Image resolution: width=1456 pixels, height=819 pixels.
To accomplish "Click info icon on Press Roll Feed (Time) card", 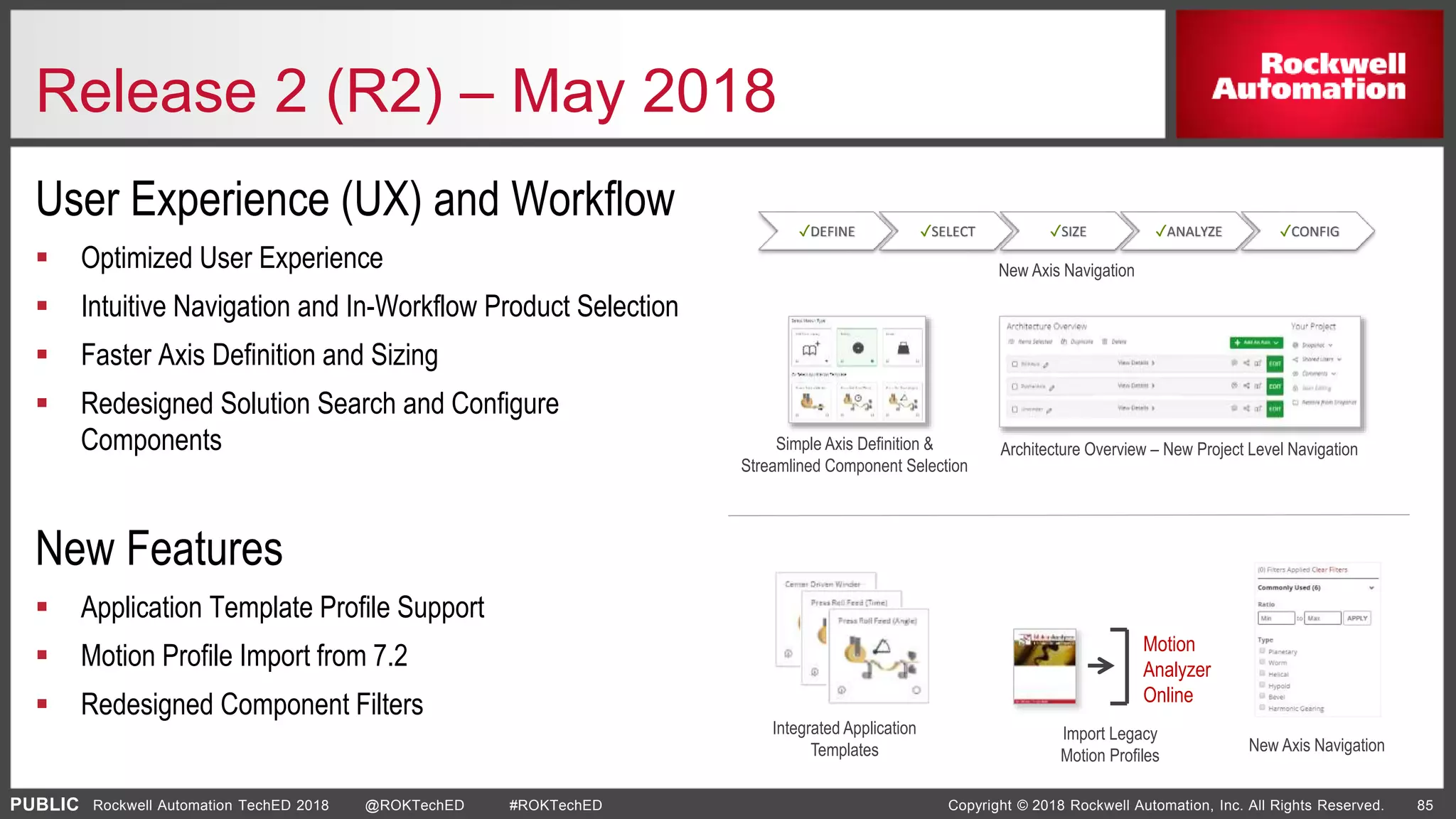I will click(815, 672).
